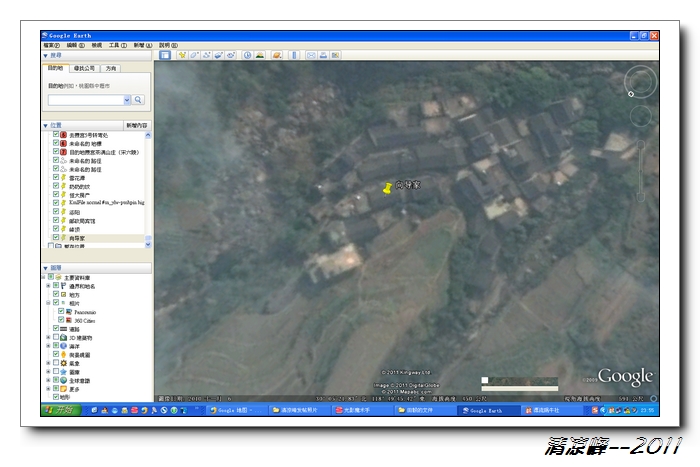Click the zoom slider on map

pyautogui.click(x=641, y=170)
